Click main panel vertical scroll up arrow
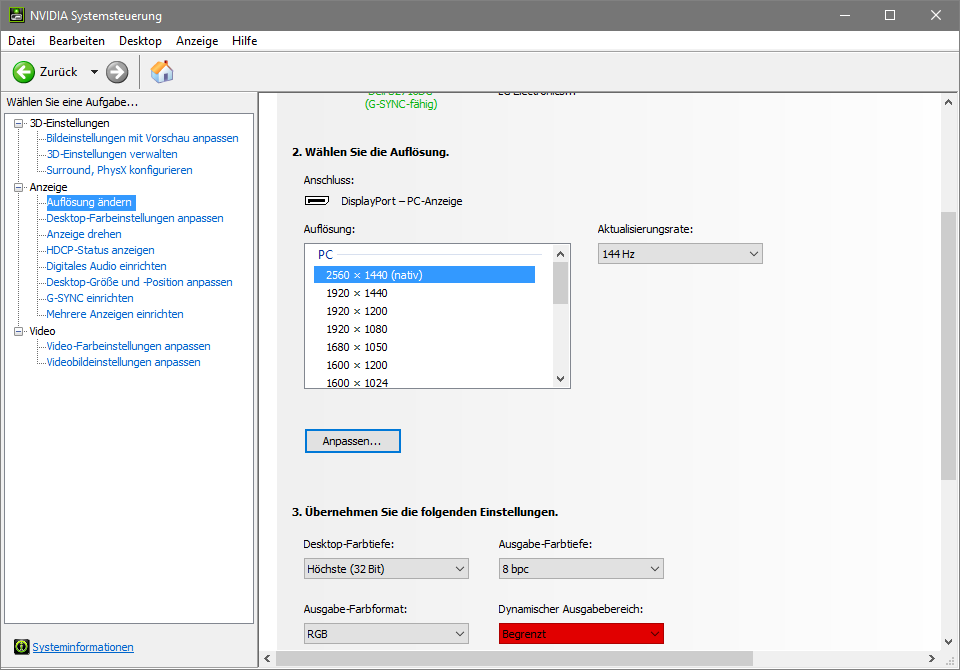This screenshot has width=960, height=670. point(948,102)
